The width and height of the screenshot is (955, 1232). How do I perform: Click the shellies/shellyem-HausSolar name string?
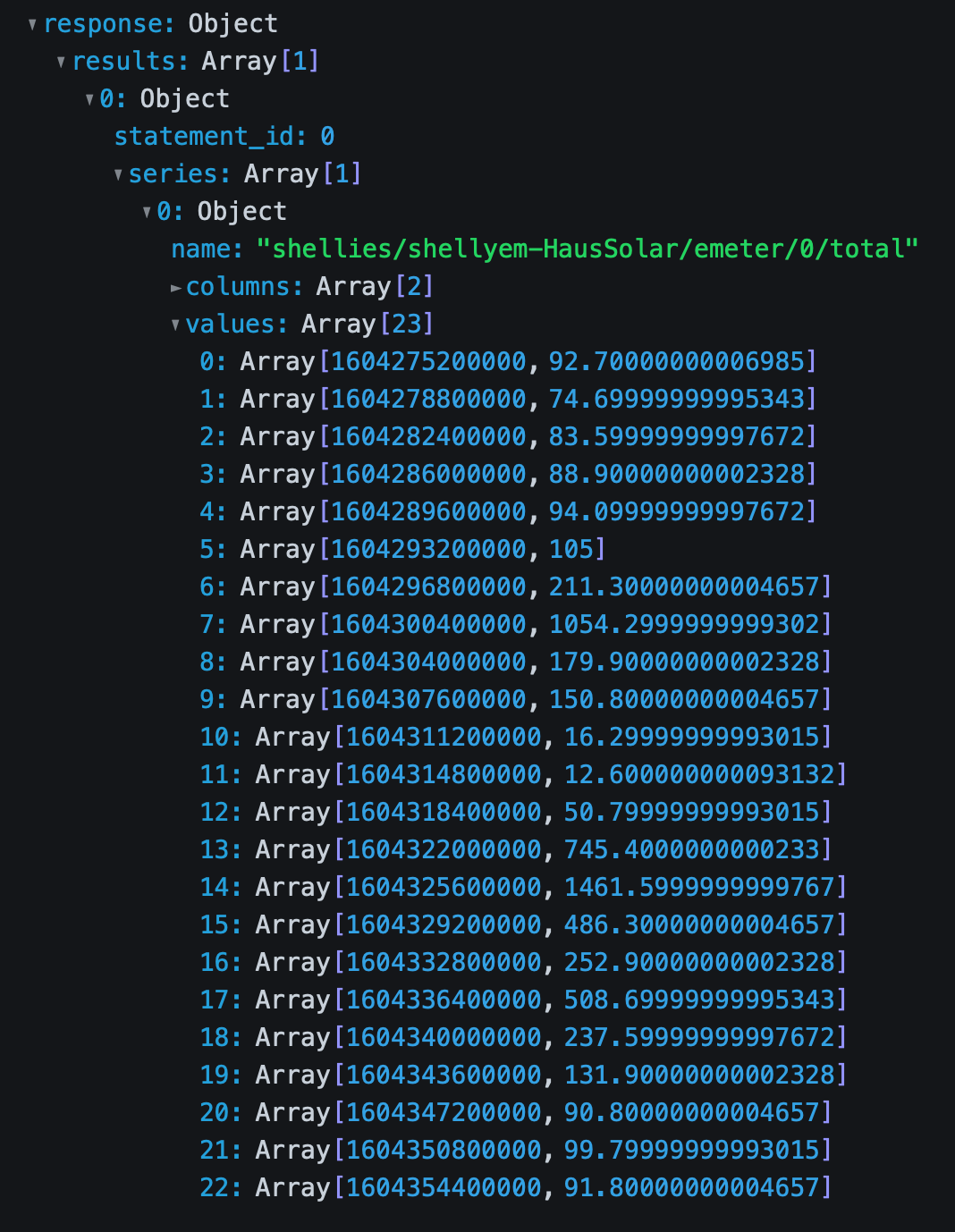click(587, 249)
